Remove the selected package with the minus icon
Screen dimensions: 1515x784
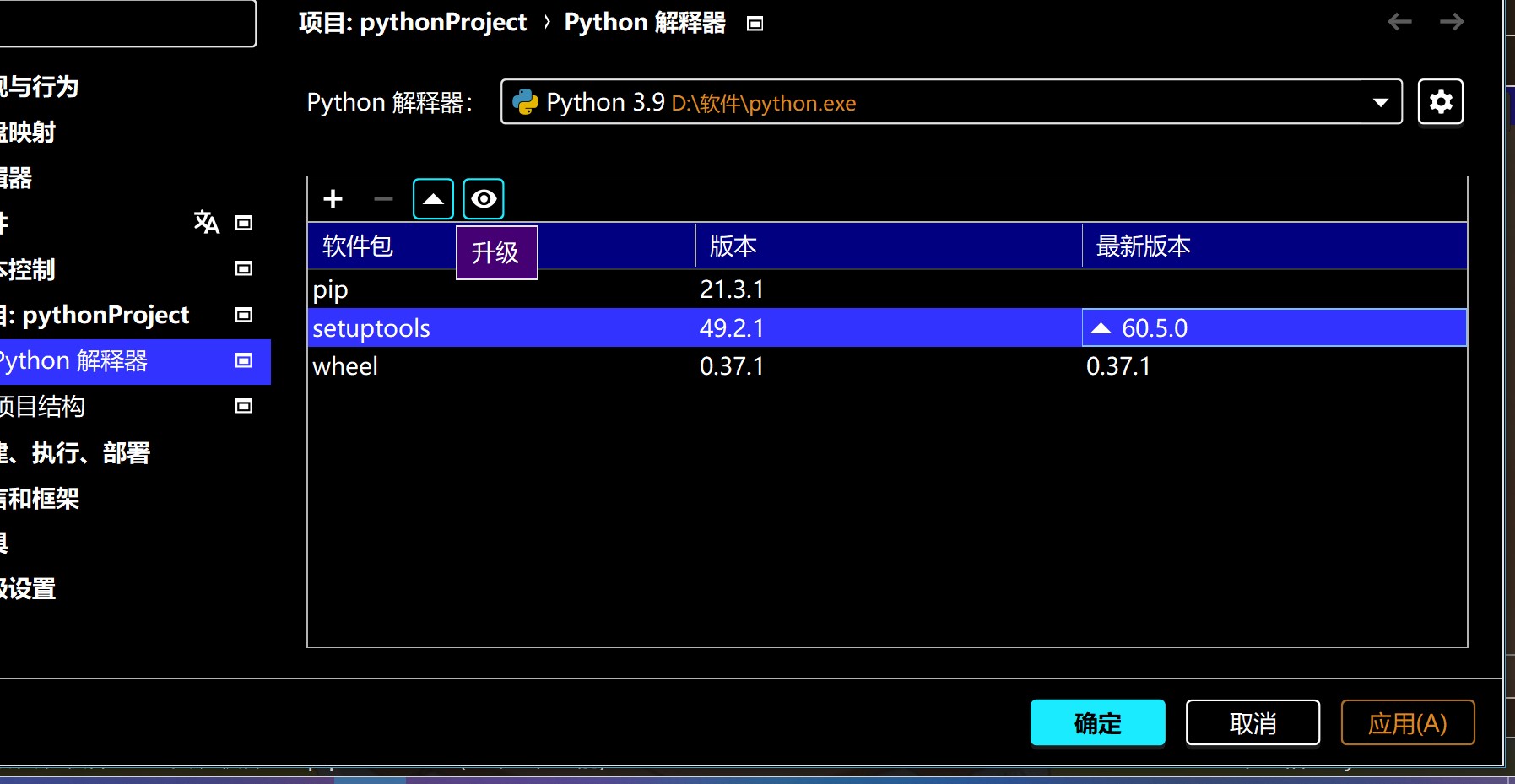[x=382, y=199]
